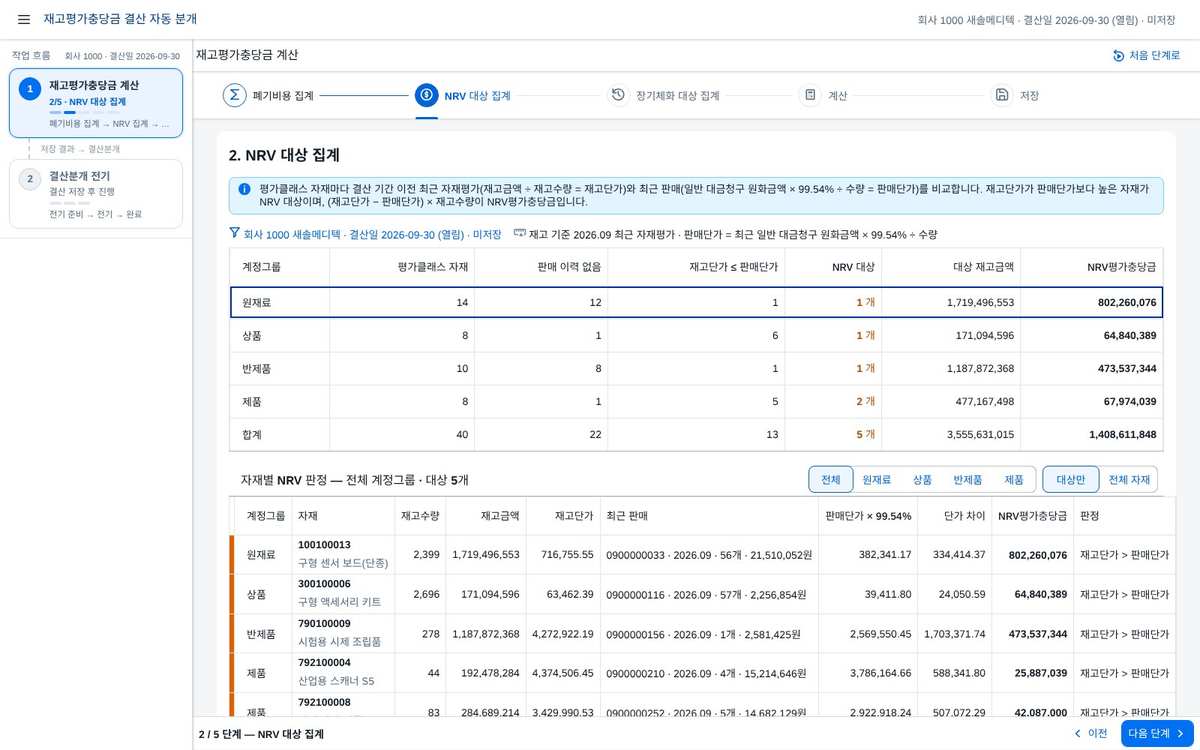Screen dimensions: 1200x750
Task: Click the NRV 대상 집계 step icon
Action: click(x=426, y=95)
